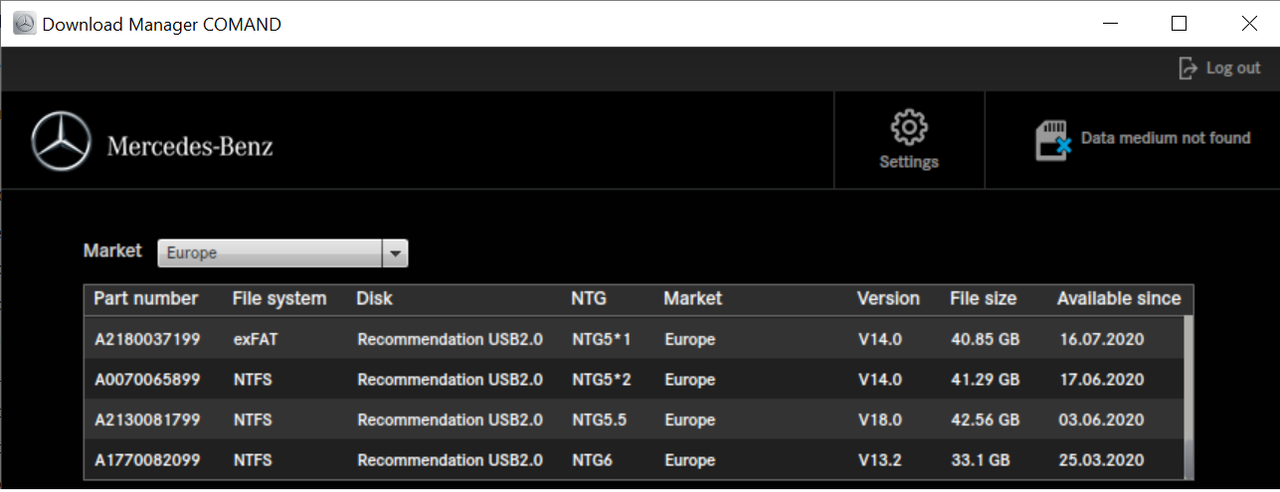Click V14.0 in the NTG5*1 row
Screen dimensions: 1280x492
[x=880, y=339]
